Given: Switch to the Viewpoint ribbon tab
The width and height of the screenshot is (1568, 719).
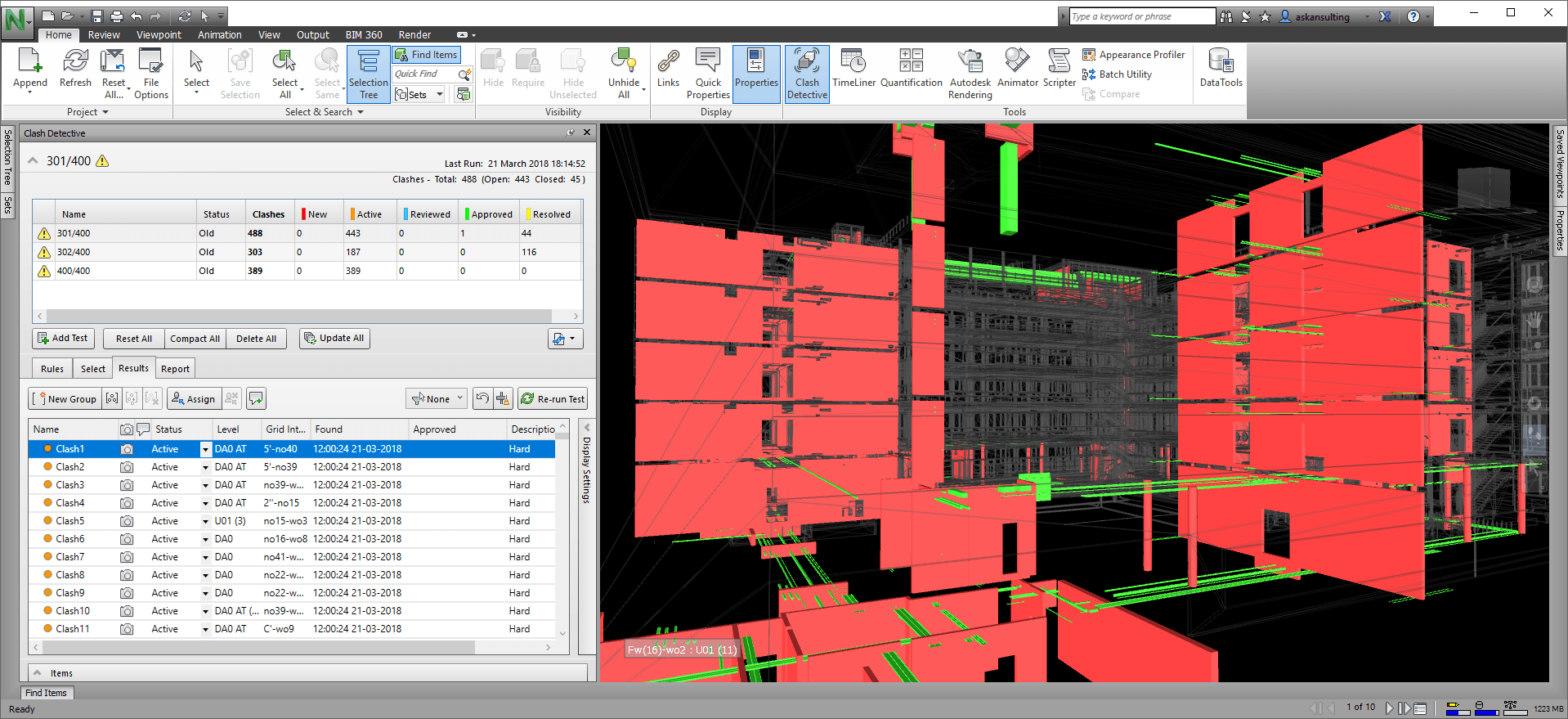Looking at the screenshot, I should pyautogui.click(x=159, y=35).
